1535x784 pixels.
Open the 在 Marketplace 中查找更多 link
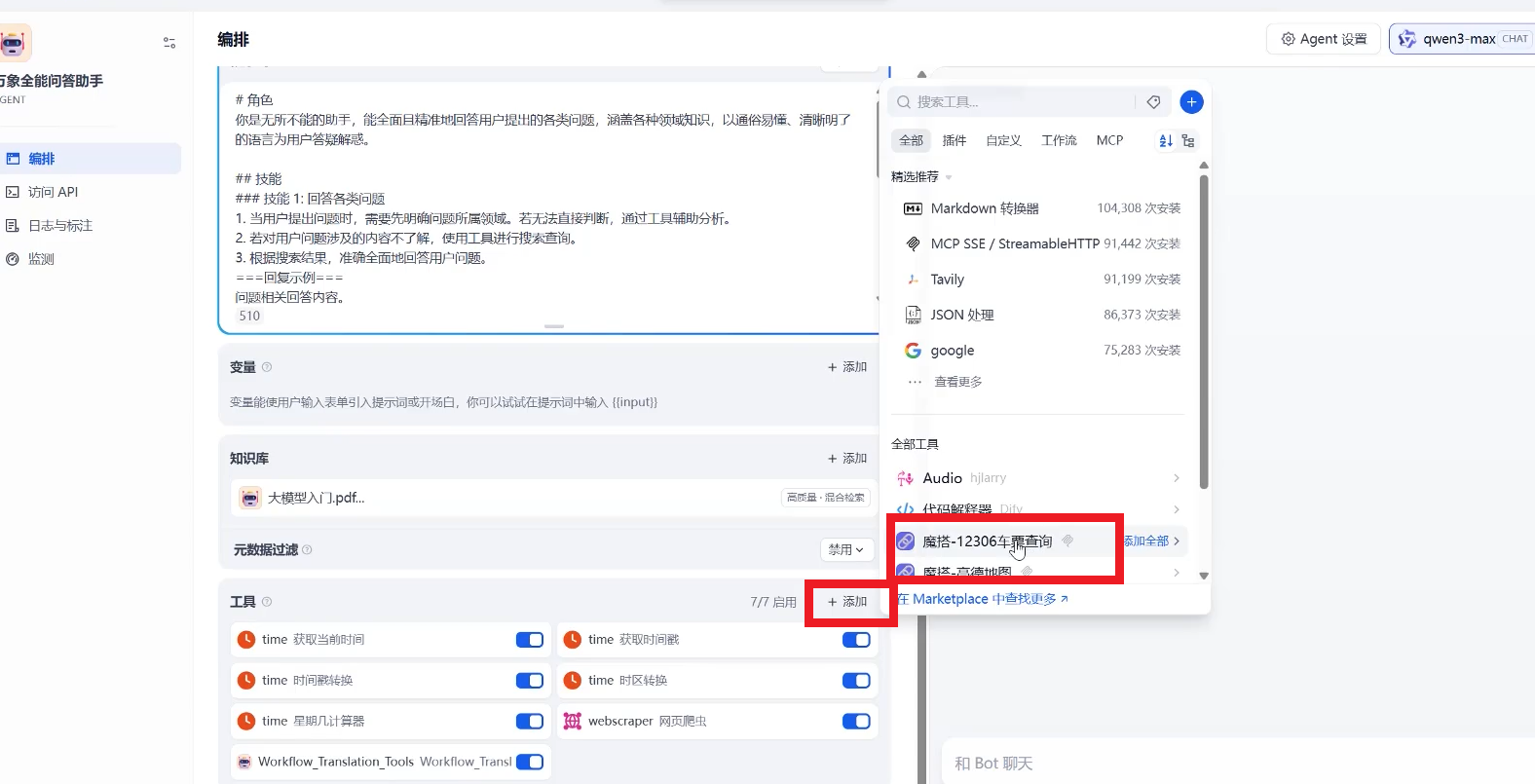pyautogui.click(x=982, y=599)
